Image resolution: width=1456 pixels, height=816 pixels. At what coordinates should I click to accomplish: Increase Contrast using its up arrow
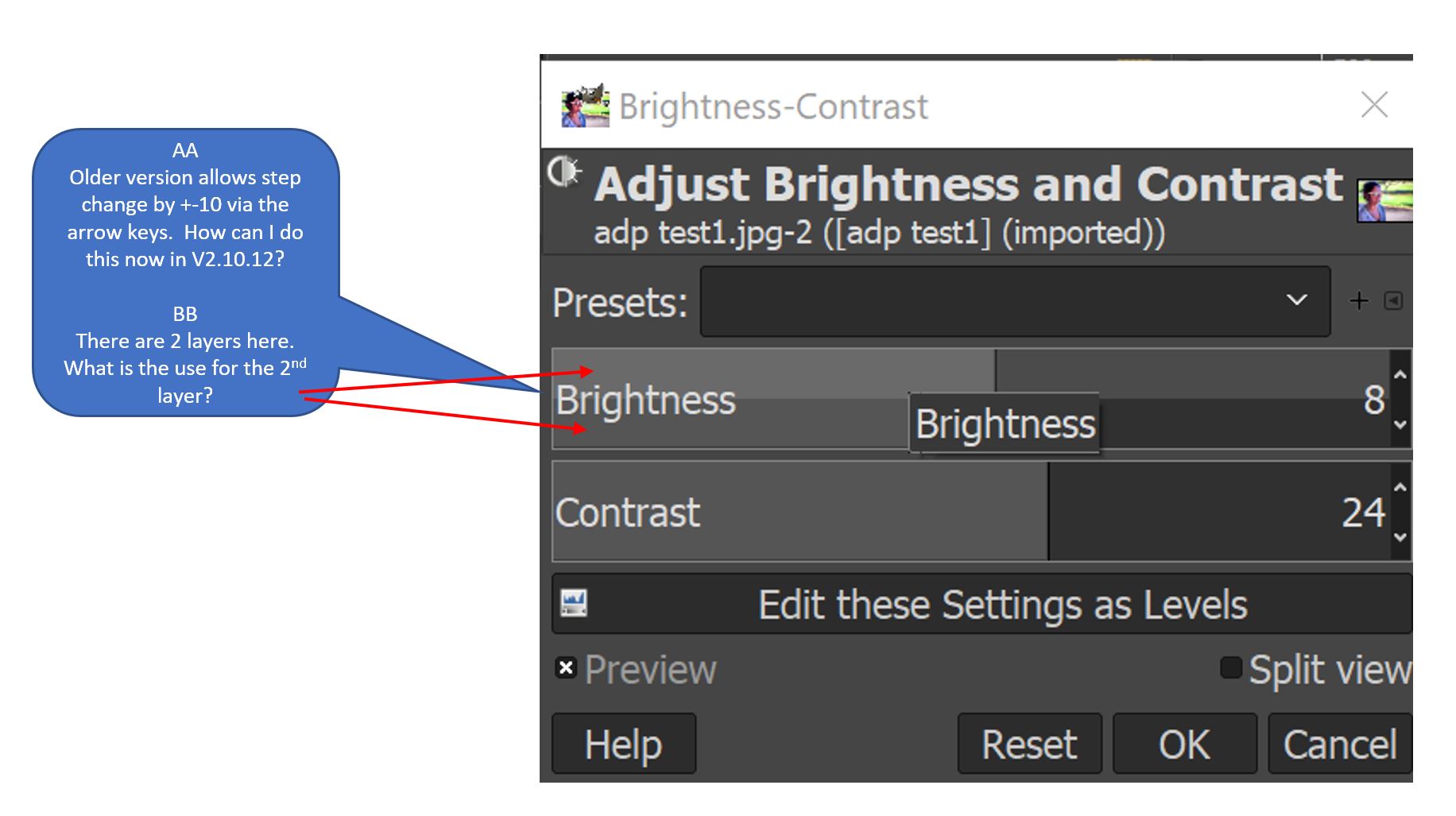(1400, 488)
